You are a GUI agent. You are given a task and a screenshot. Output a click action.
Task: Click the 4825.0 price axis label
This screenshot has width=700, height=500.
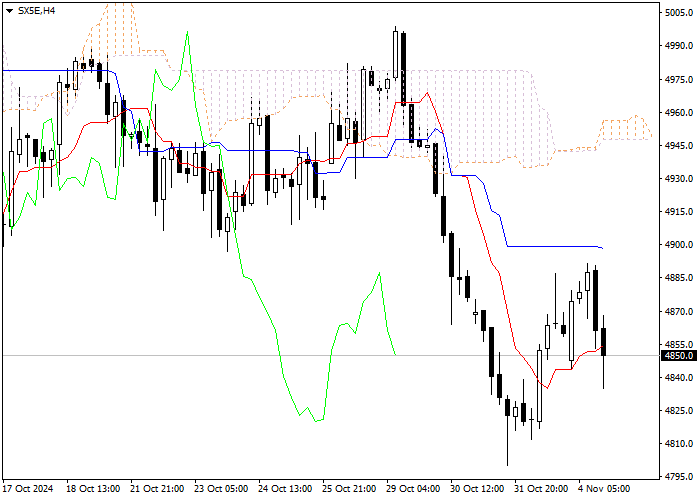point(679,411)
